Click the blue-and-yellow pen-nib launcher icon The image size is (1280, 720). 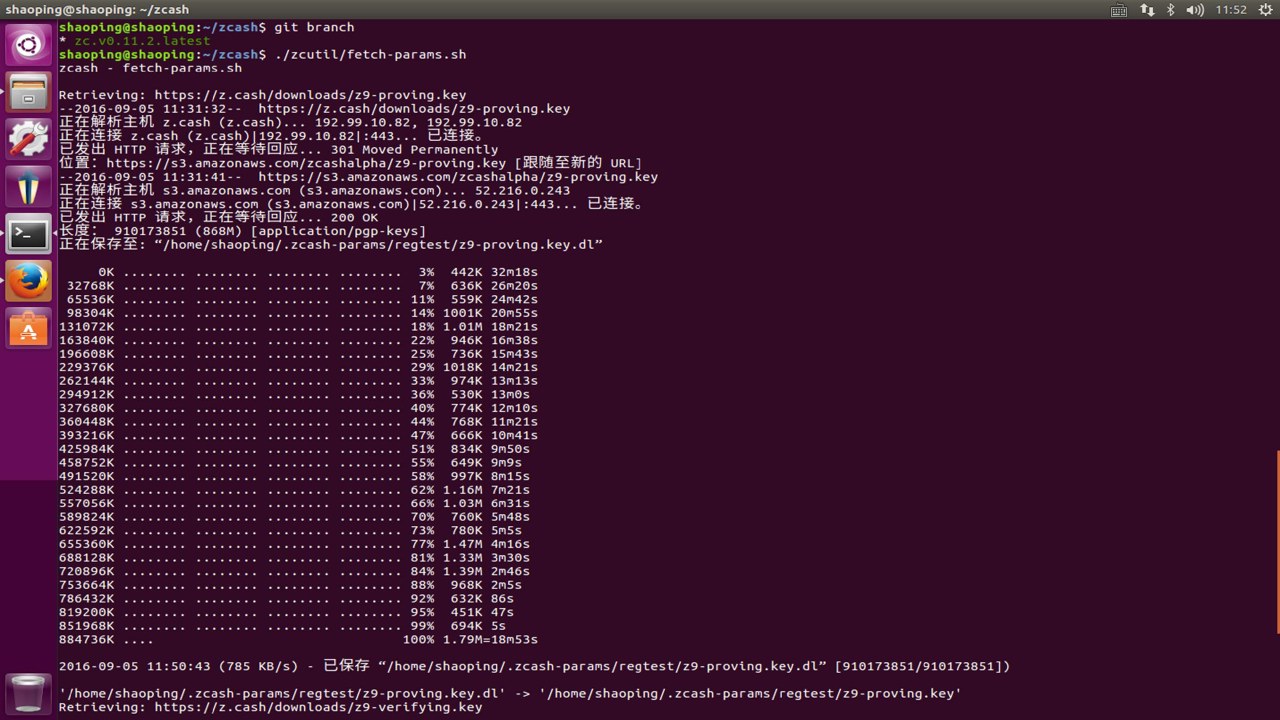(x=29, y=187)
